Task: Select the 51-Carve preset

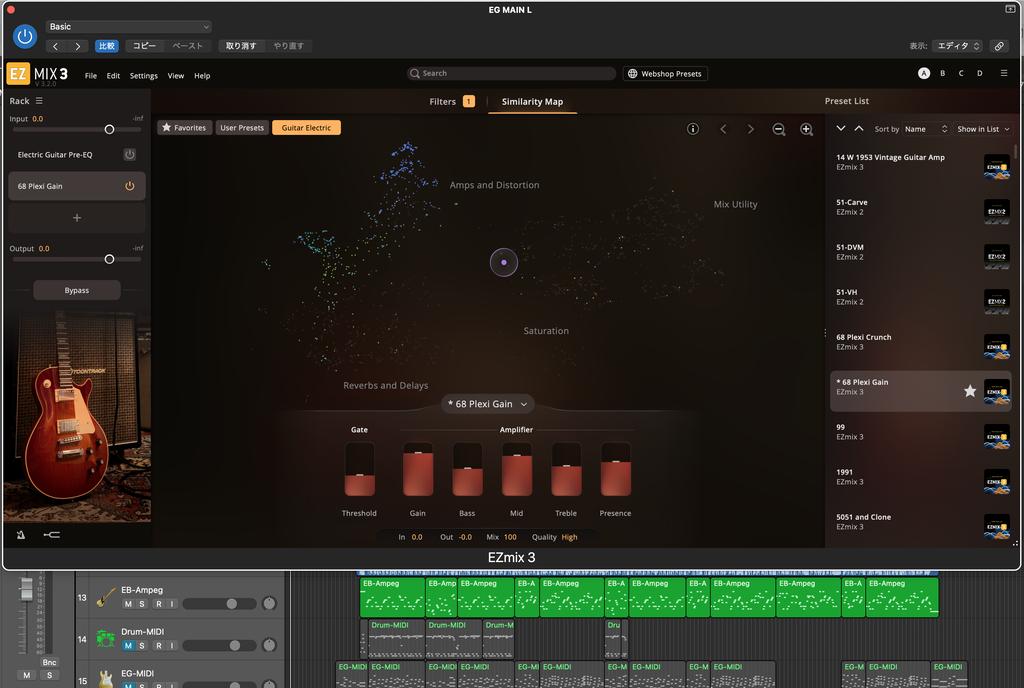Action: [x=920, y=211]
